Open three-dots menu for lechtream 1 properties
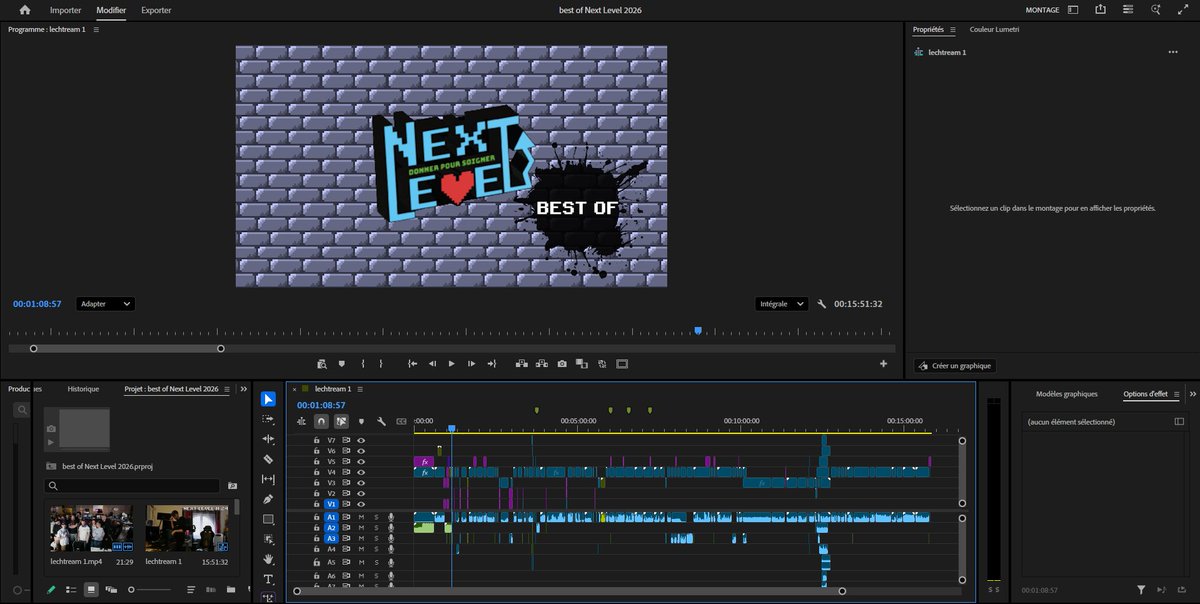Viewport: 1200px width, 604px height. tap(1173, 52)
